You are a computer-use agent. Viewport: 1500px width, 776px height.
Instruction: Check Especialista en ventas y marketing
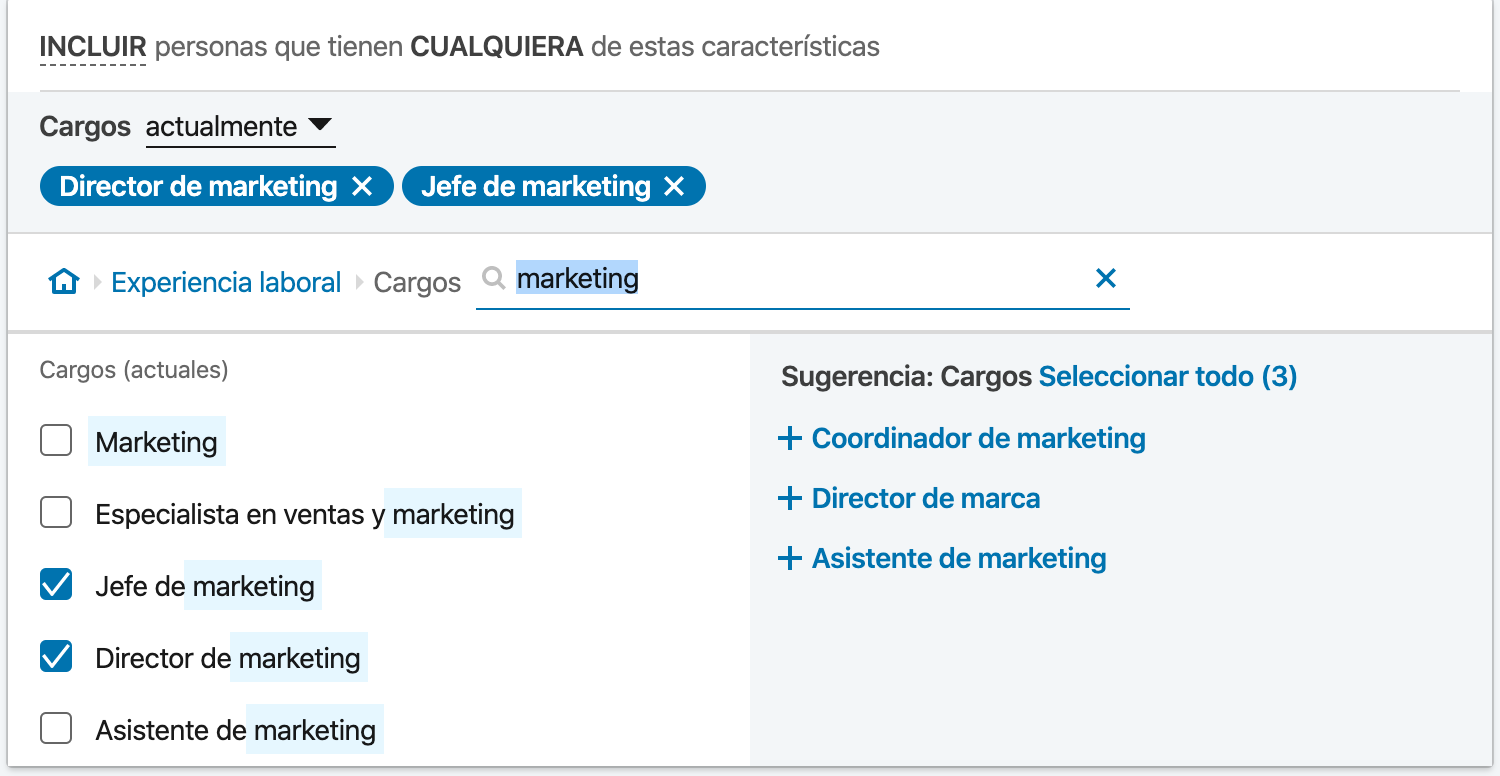(x=56, y=512)
